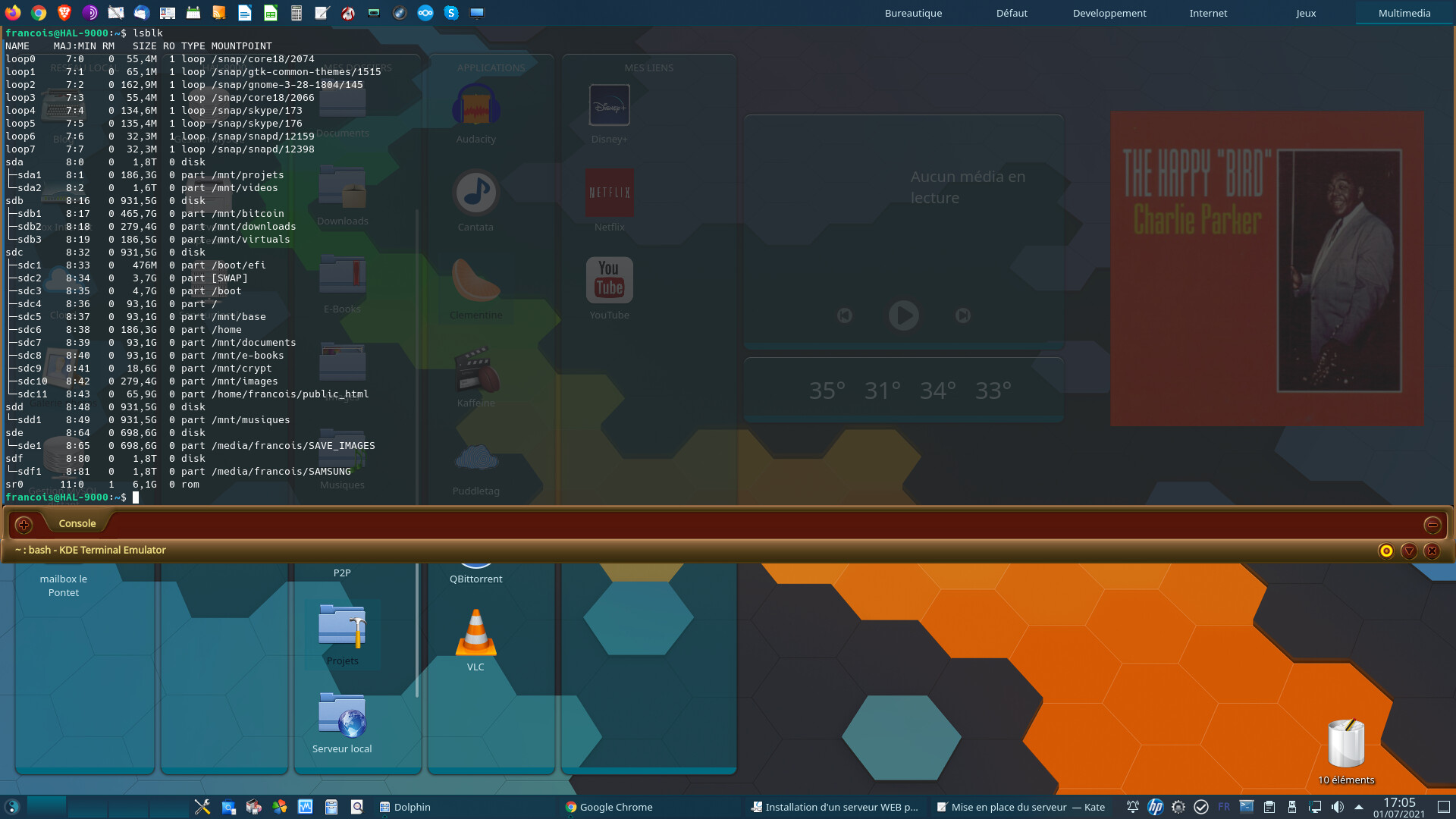Click next track button in player
1456x819 pixels.
(x=962, y=315)
